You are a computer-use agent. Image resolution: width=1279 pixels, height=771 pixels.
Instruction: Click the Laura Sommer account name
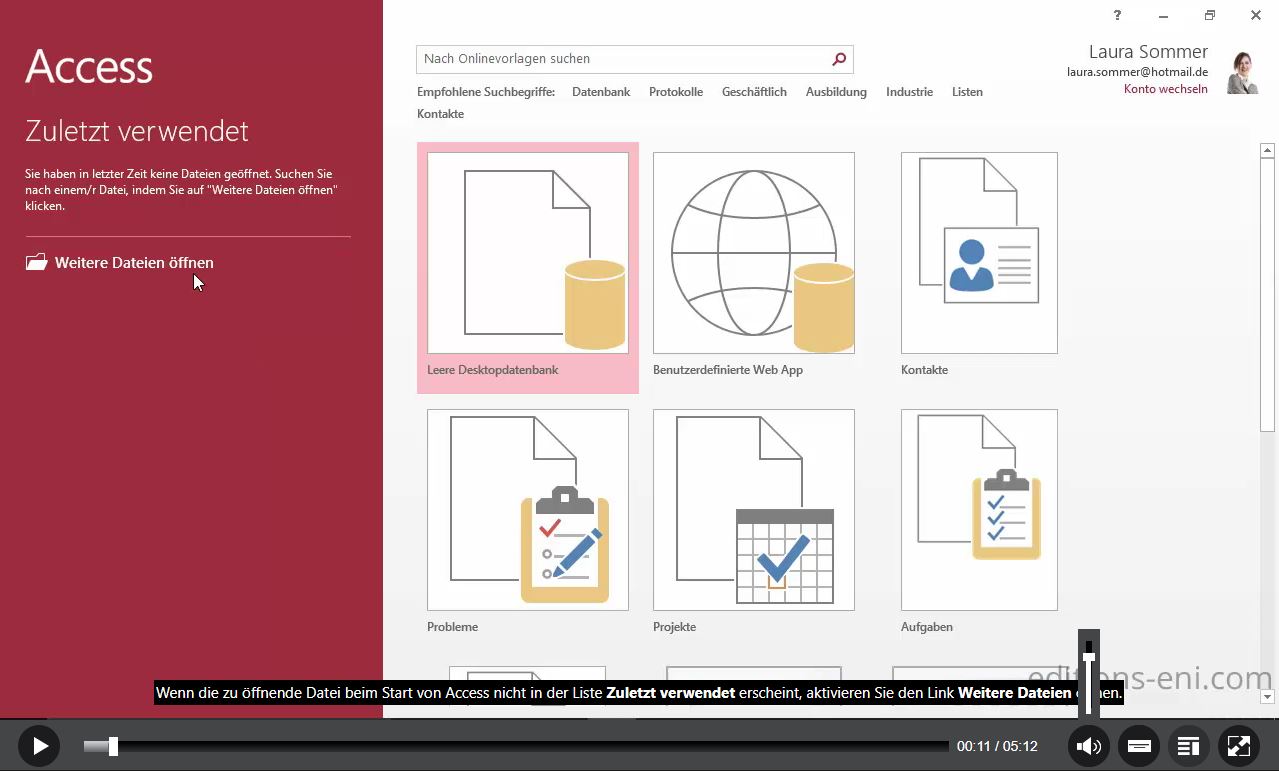click(1148, 52)
